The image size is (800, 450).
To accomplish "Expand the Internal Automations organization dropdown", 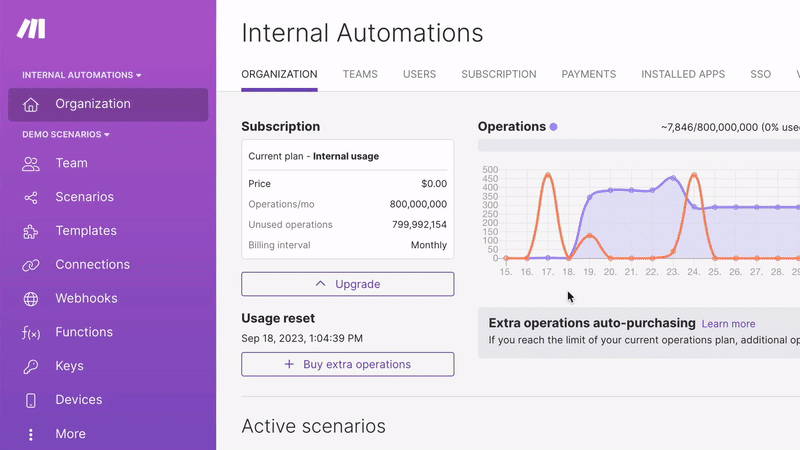I will coord(82,75).
